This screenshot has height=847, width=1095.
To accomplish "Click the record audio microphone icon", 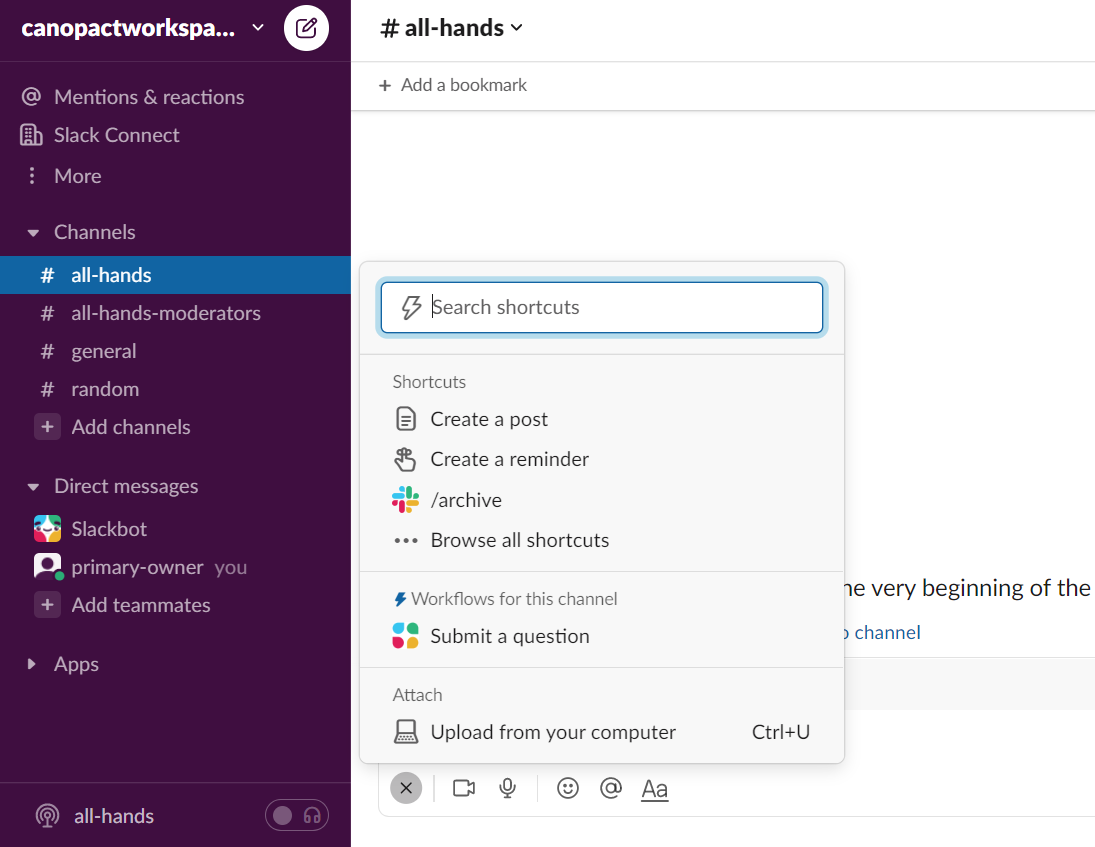I will (x=508, y=788).
